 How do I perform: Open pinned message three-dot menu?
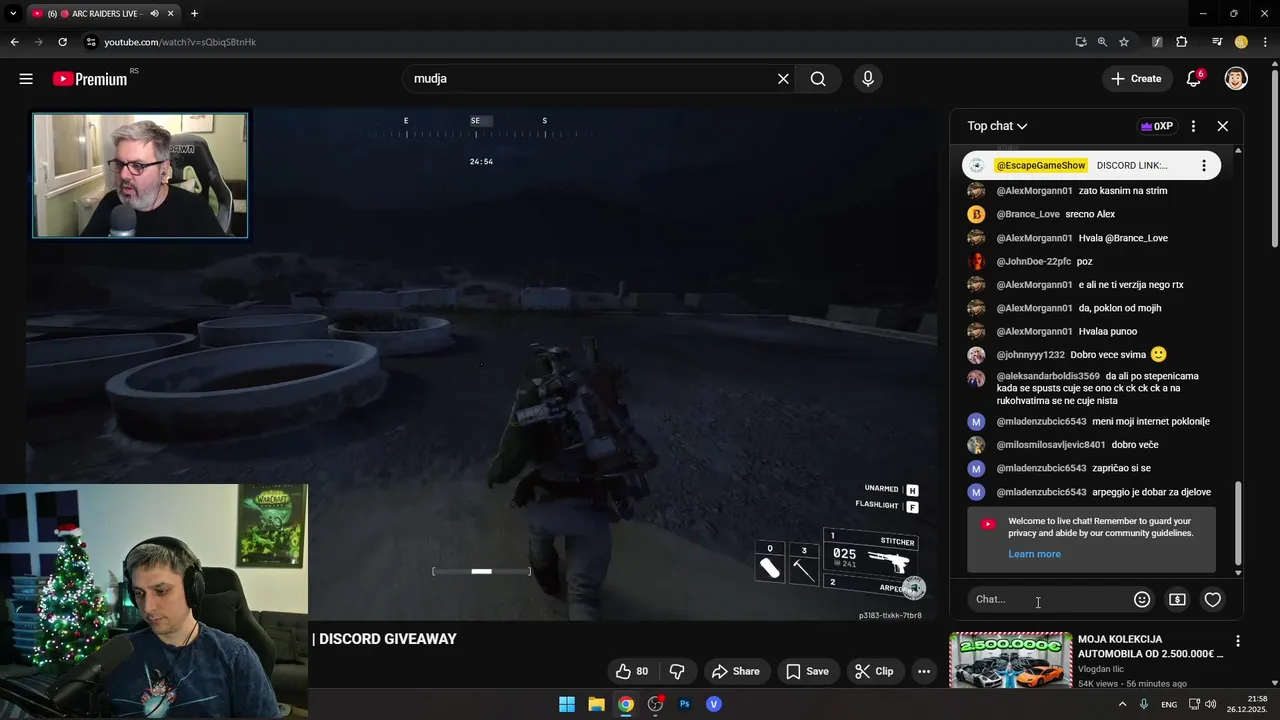pos(1204,166)
